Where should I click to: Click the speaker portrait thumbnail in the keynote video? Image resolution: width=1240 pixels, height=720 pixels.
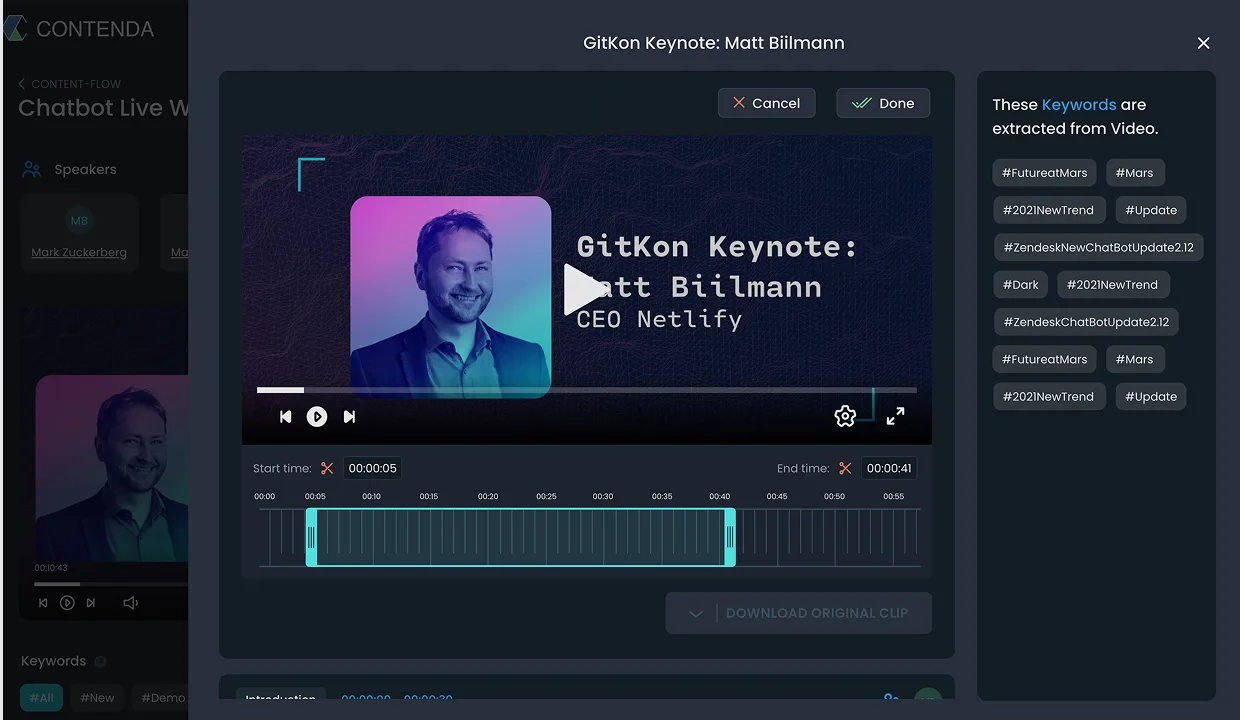450,297
